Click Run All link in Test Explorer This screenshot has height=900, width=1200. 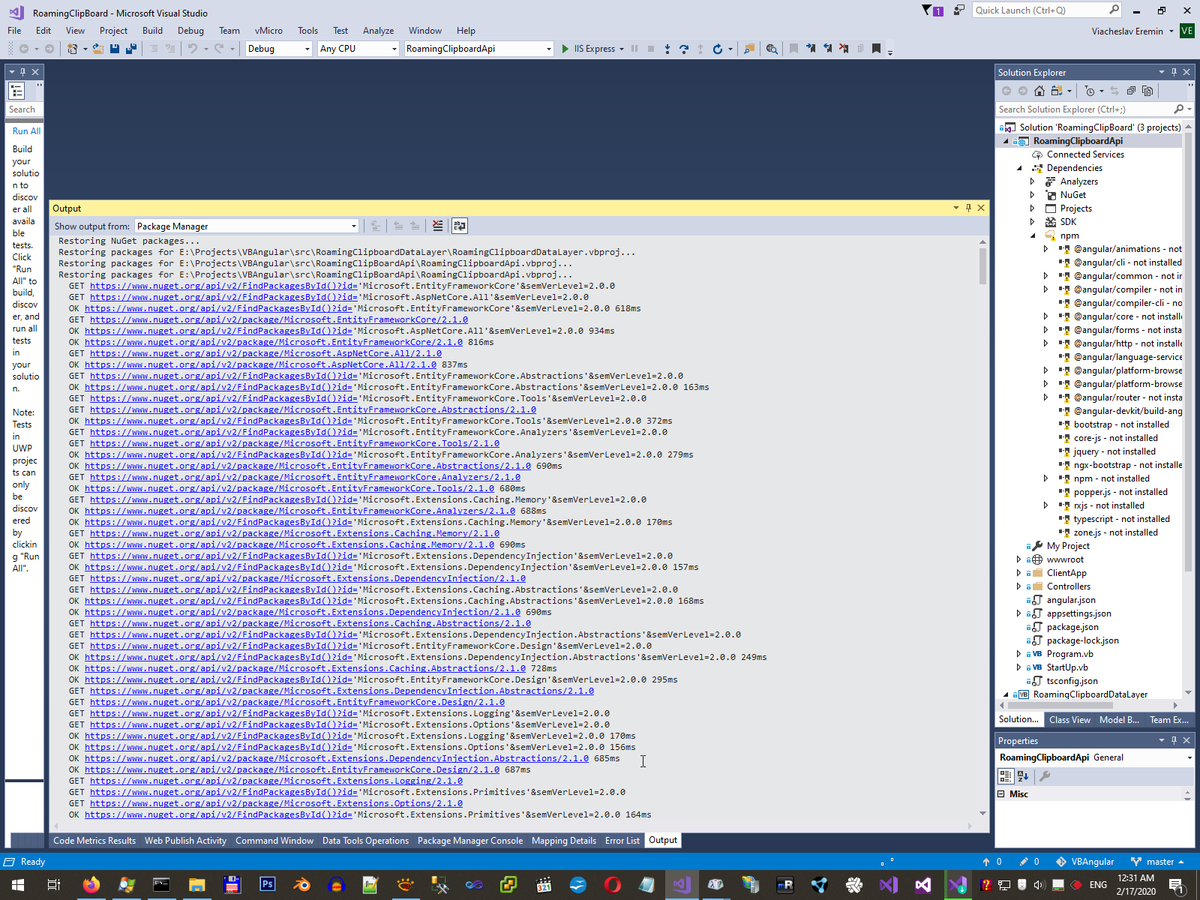pyautogui.click(x=27, y=131)
